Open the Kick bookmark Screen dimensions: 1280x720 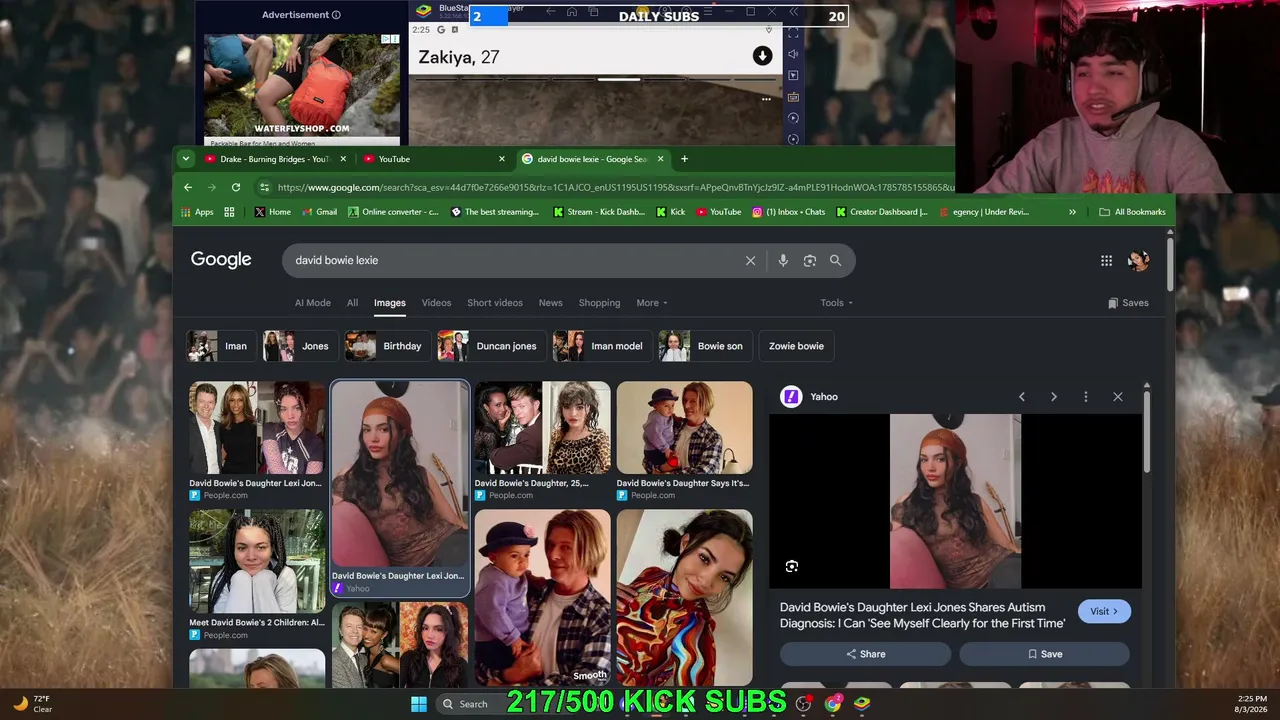click(671, 212)
